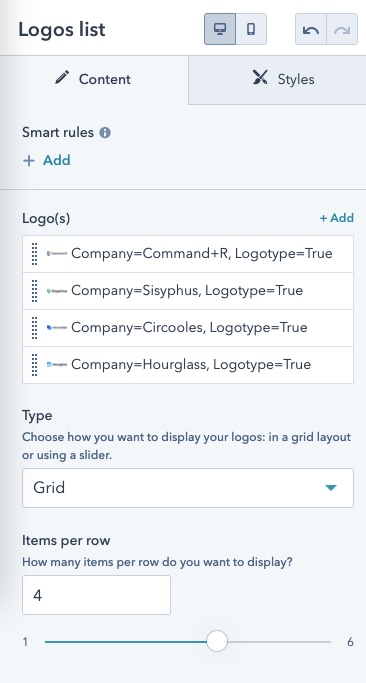Image resolution: width=366 pixels, height=683 pixels.
Task: Open the Type dropdown showing Grid
Action: tap(188, 488)
